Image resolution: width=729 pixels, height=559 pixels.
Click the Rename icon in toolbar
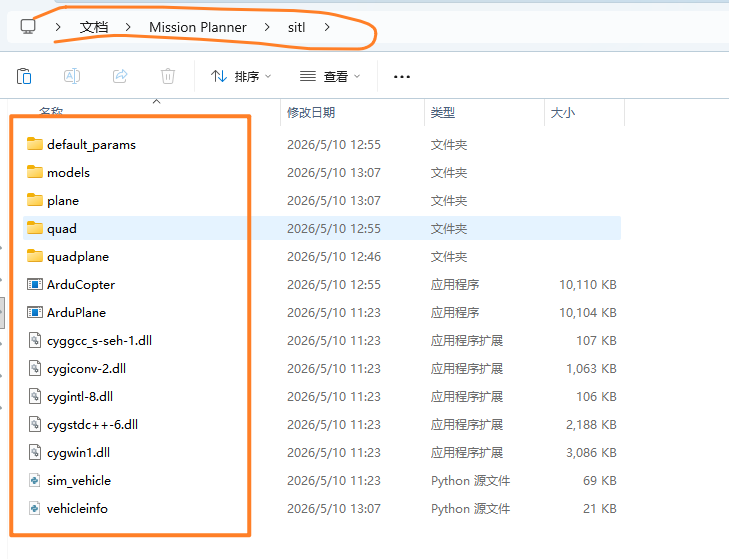[72, 76]
